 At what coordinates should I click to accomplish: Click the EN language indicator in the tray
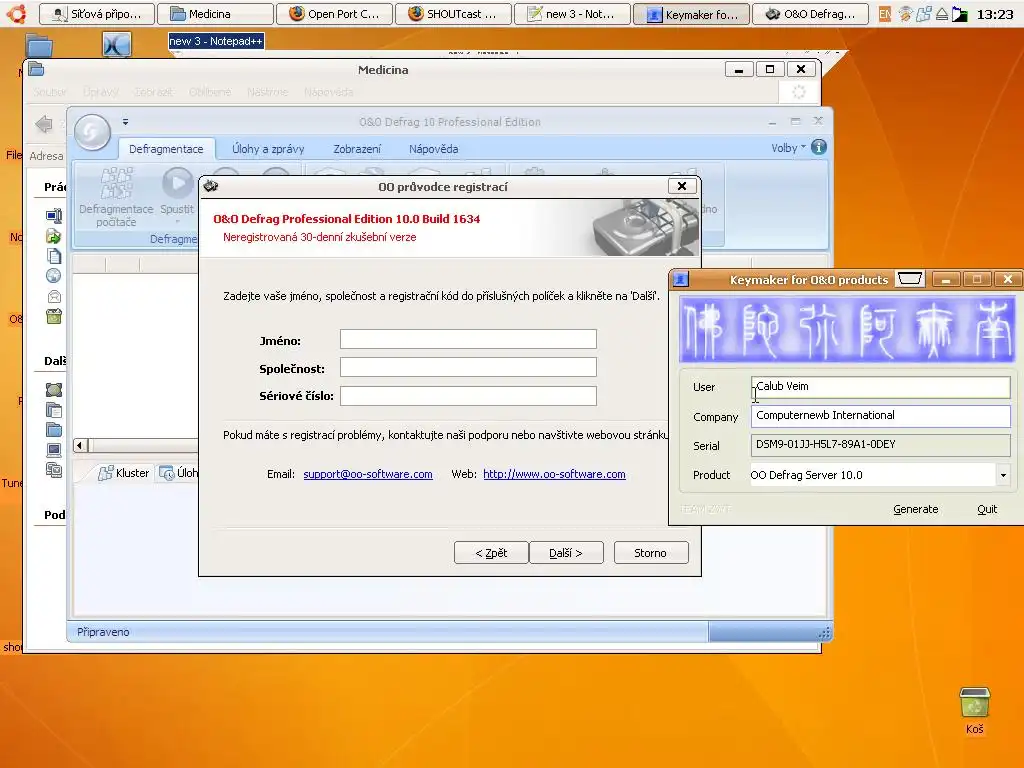point(885,14)
